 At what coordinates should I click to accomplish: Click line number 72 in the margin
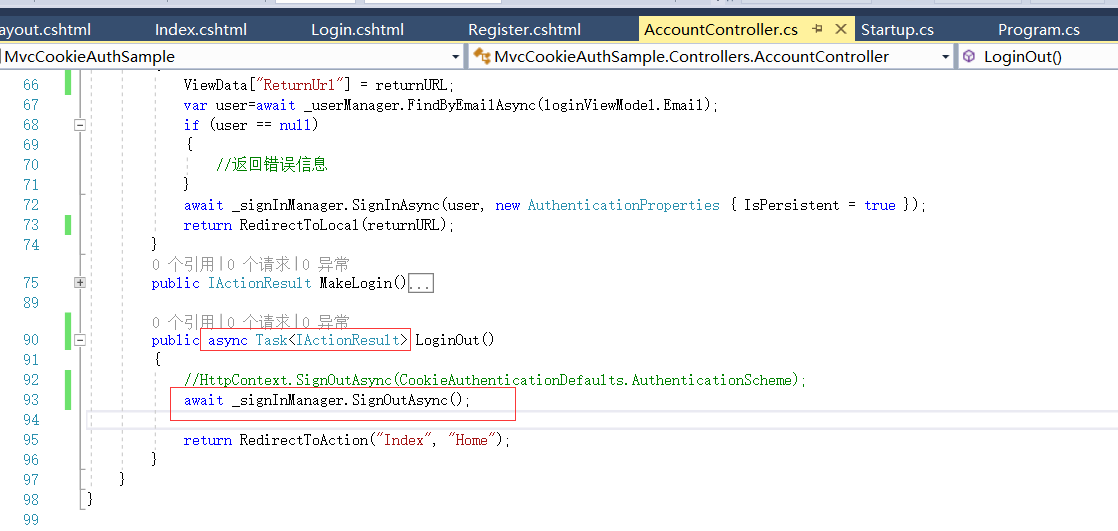pyautogui.click(x=31, y=205)
